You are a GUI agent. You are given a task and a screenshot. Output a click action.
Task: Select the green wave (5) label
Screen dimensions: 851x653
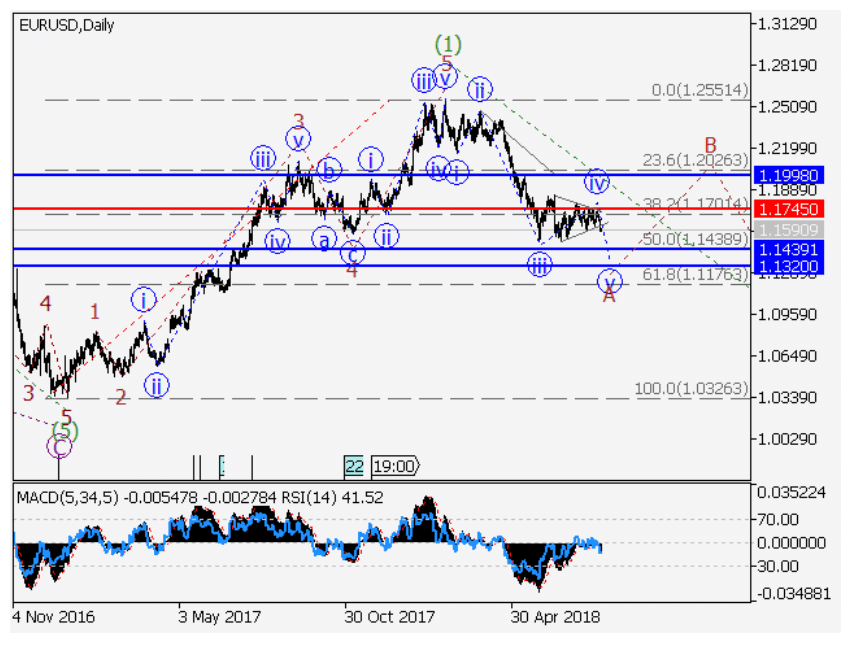coord(65,430)
